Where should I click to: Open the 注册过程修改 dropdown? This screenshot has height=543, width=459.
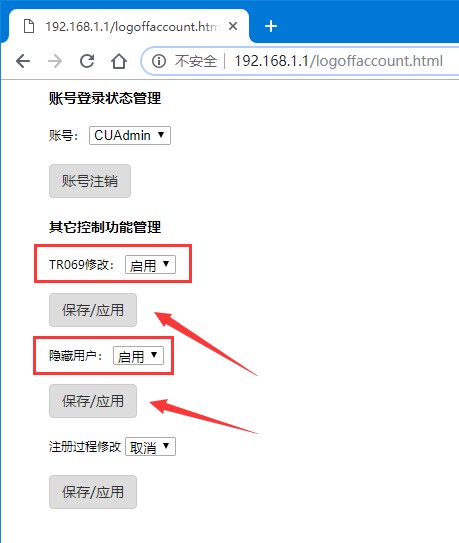click(150, 447)
